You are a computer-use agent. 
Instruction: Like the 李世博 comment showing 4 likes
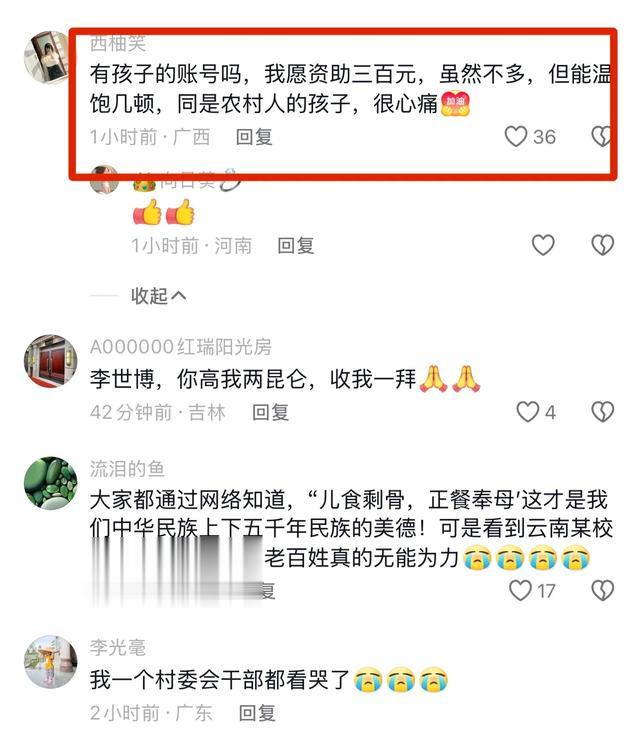pyautogui.click(x=528, y=412)
